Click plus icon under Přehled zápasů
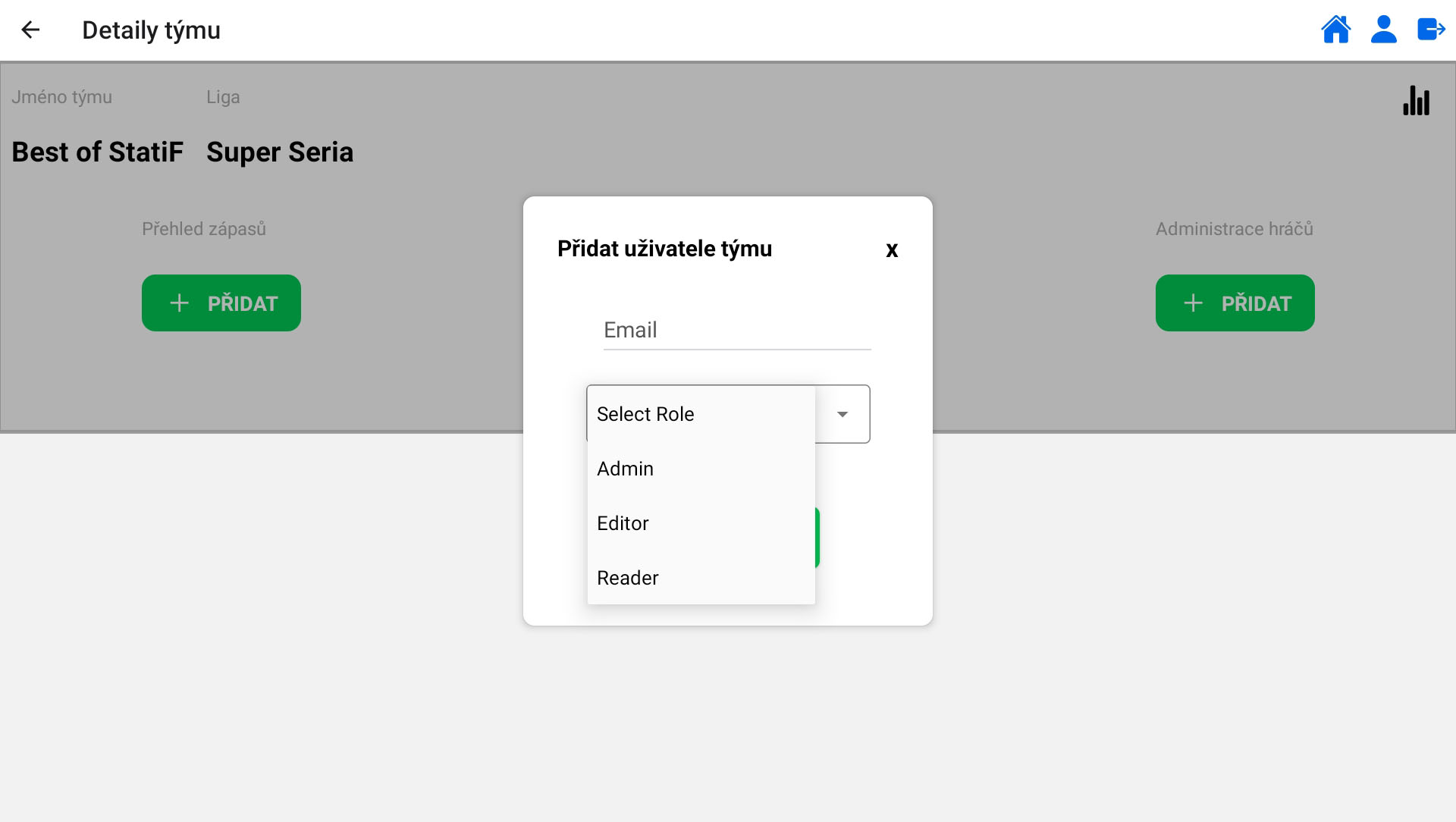 coord(180,303)
